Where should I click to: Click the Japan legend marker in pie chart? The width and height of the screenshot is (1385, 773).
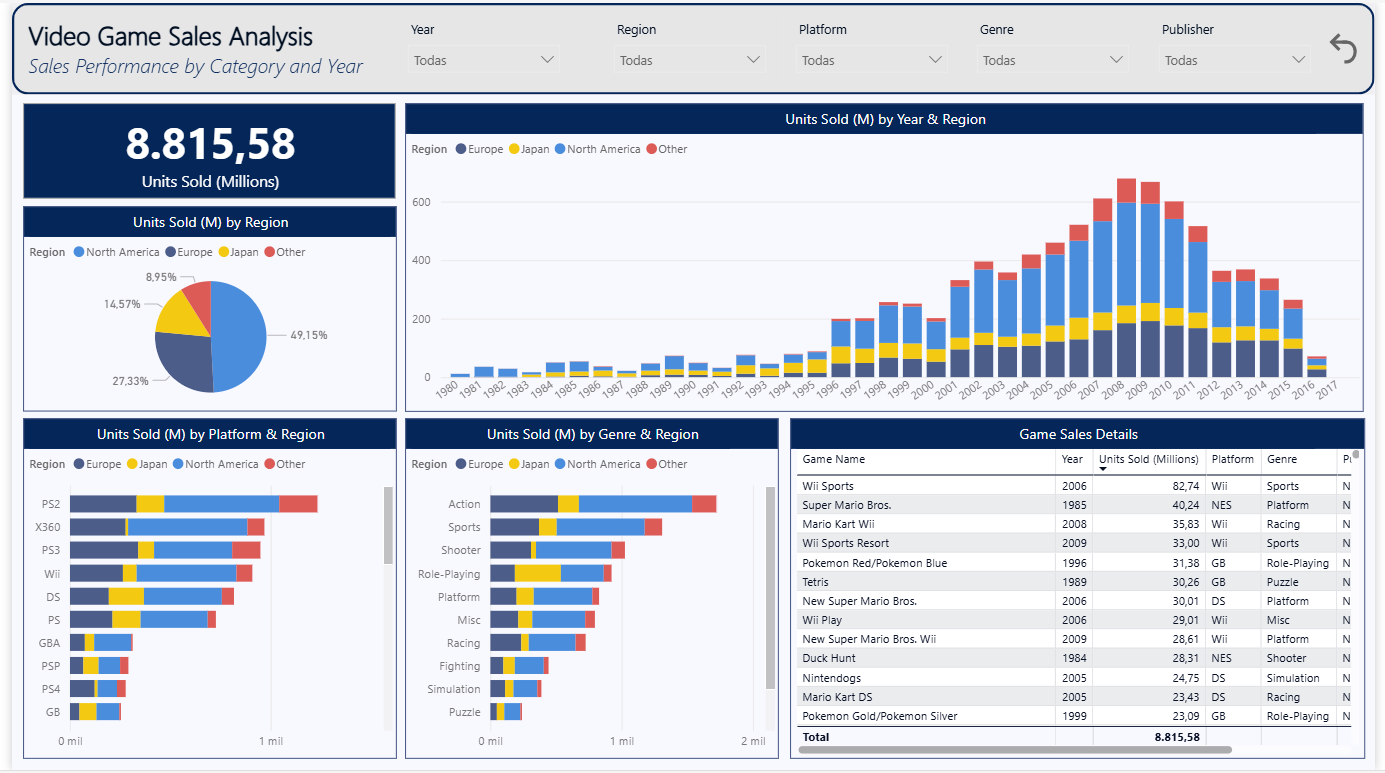(x=224, y=252)
